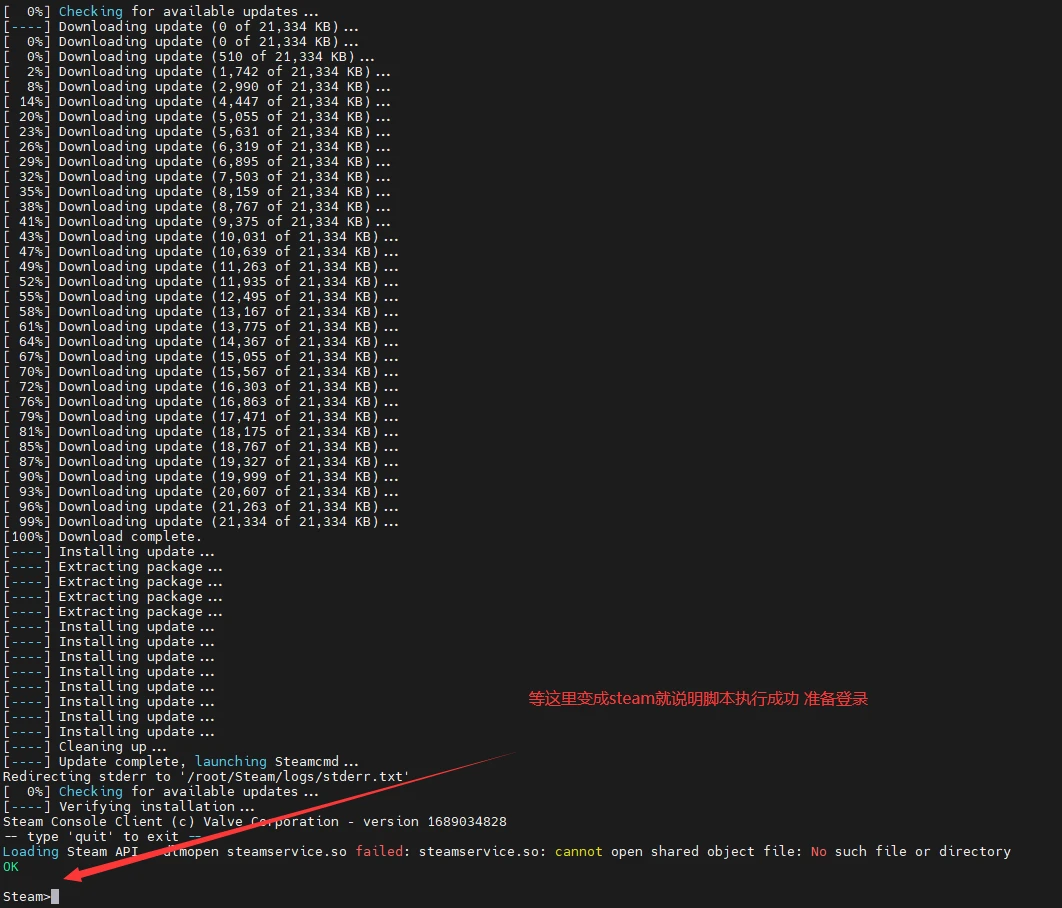This screenshot has height=908, width=1062.
Task: Click the 99% line with 21,334 of 21,334 KB
Action: pyautogui.click(x=200, y=521)
